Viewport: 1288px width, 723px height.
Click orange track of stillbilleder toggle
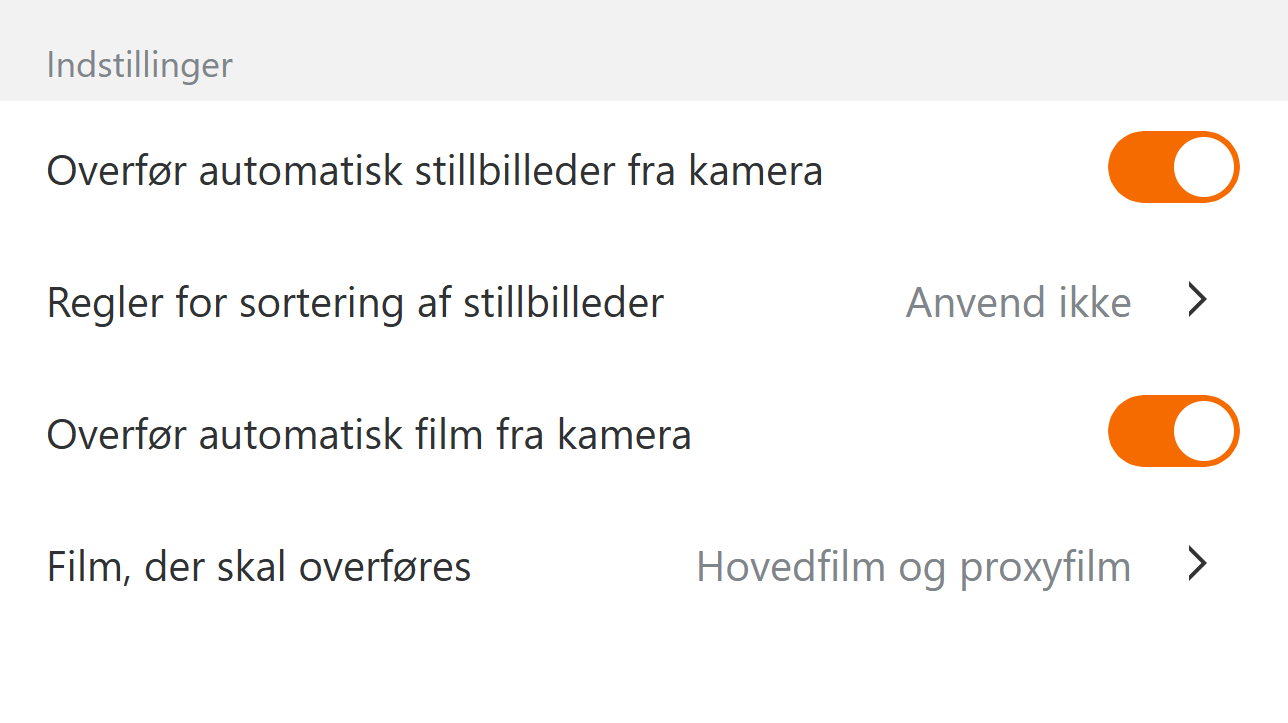pos(1136,168)
